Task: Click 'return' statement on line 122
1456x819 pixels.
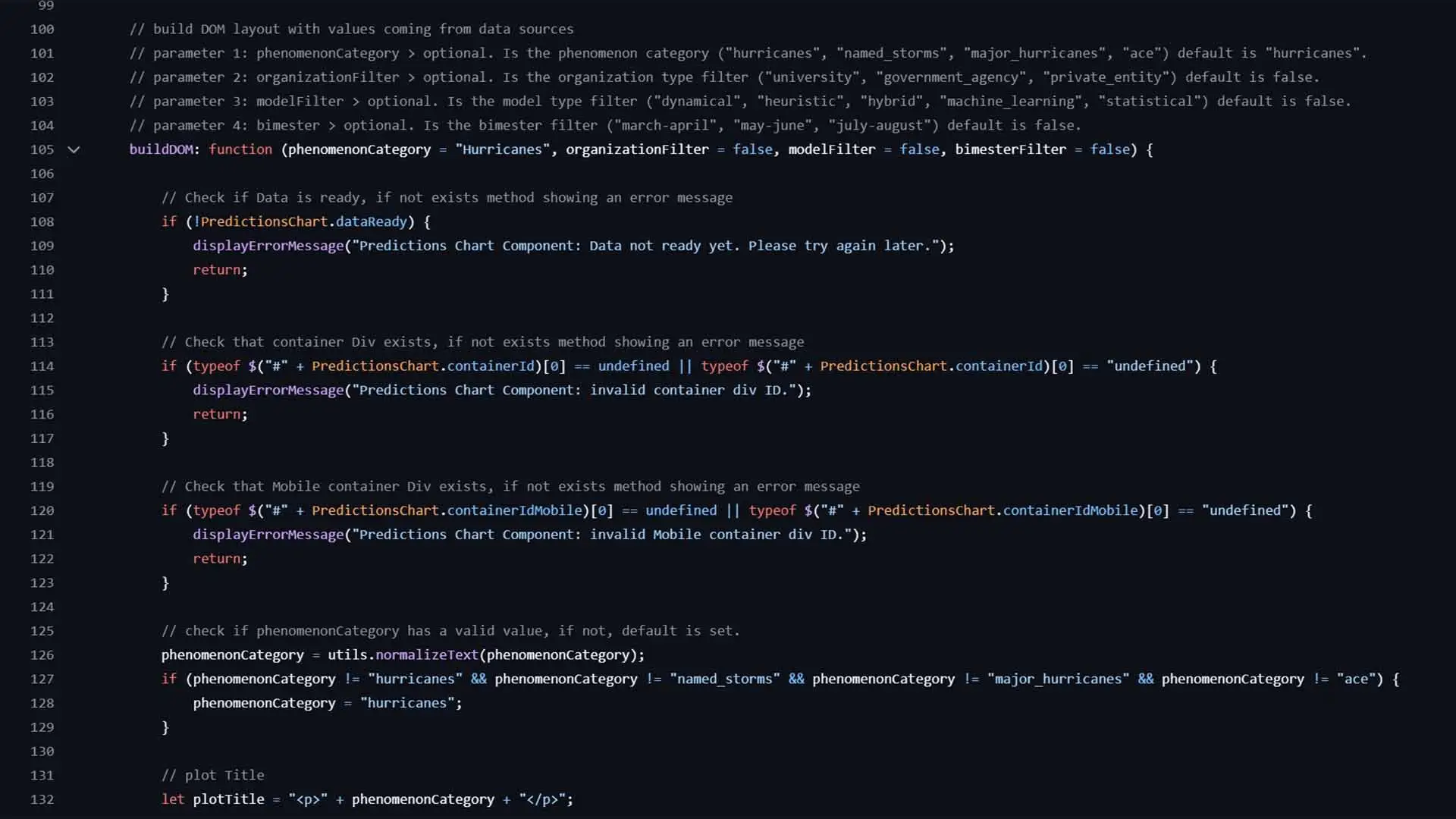Action: [x=216, y=558]
